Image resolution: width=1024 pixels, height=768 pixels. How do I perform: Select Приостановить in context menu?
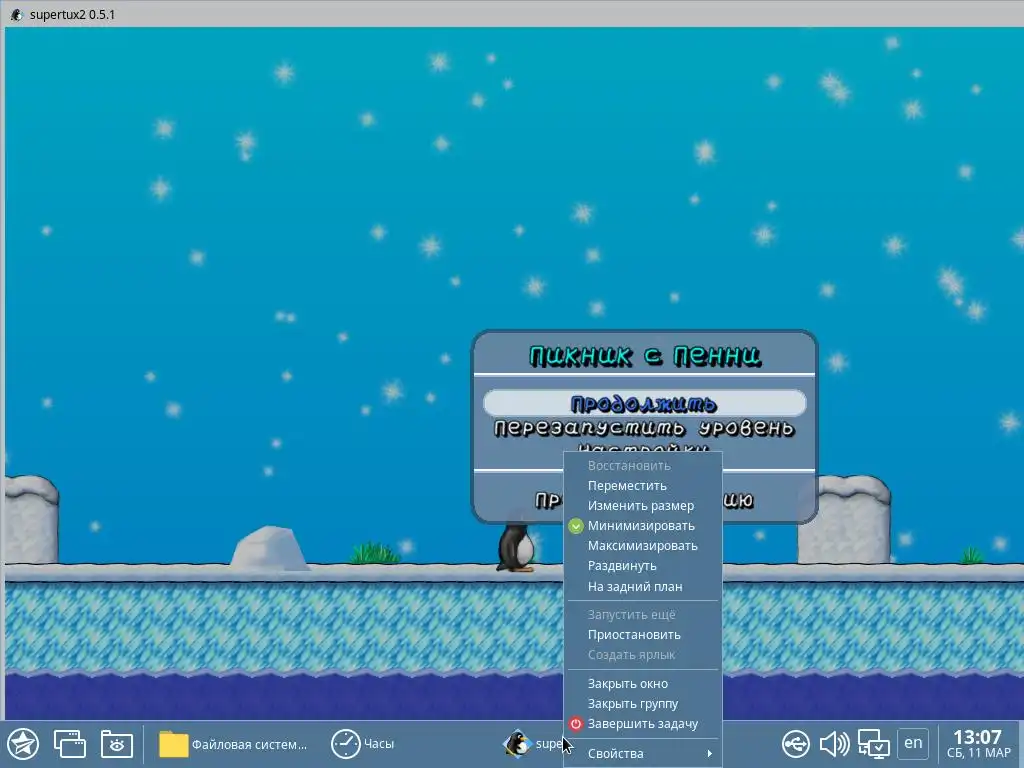(643, 635)
